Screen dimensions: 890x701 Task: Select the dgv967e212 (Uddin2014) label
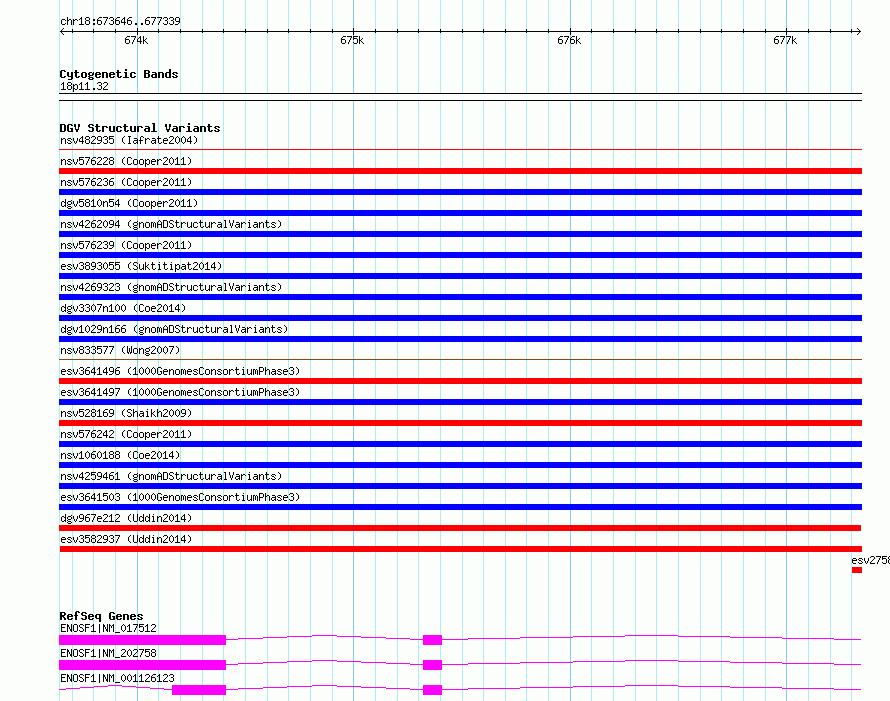coord(126,518)
